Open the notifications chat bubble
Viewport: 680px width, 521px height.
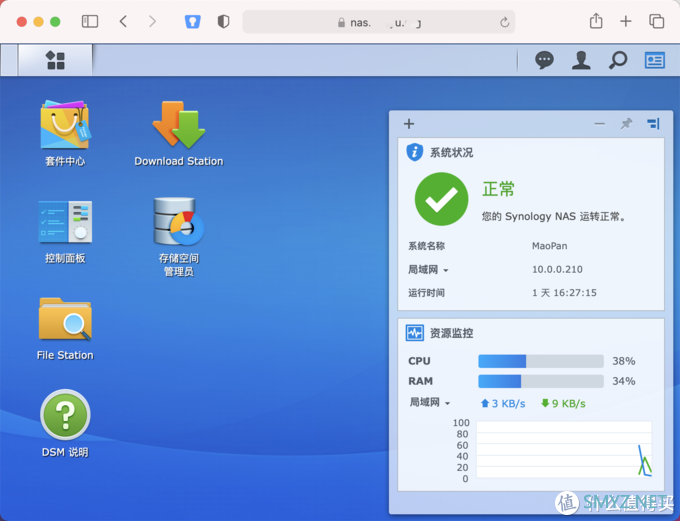(x=544, y=60)
